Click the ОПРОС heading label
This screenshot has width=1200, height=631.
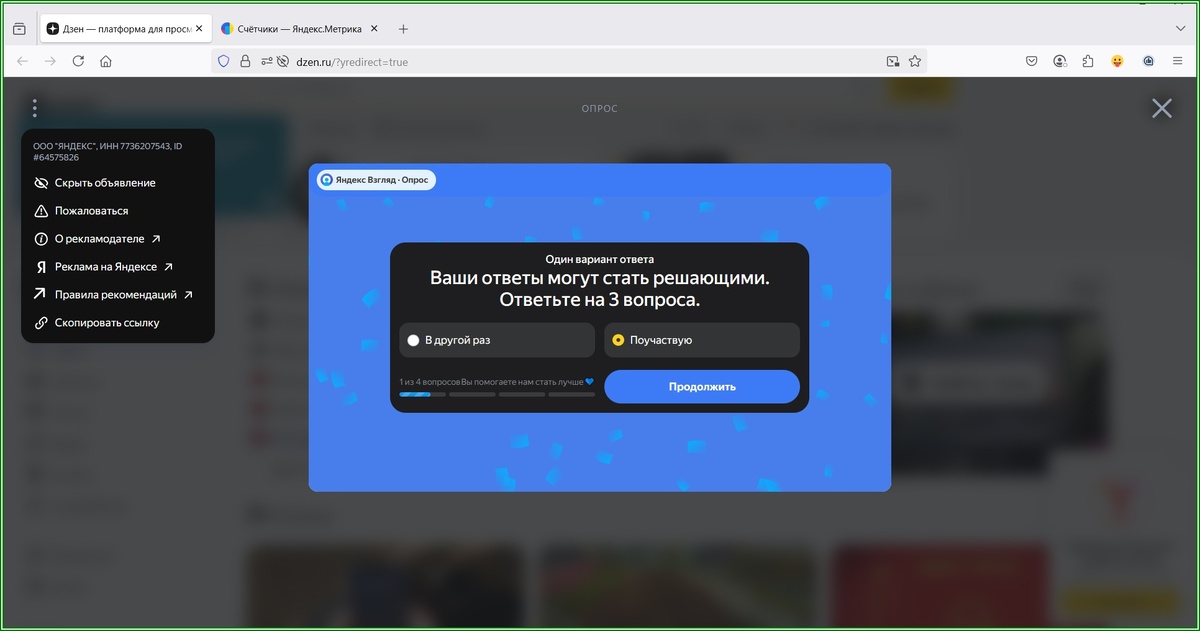600,108
